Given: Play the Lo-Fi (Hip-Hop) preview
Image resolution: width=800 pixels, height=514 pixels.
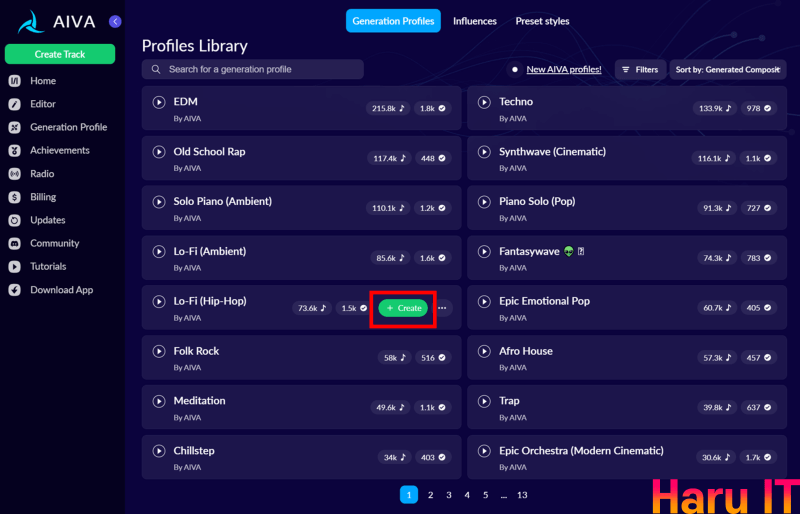Looking at the screenshot, I should pos(159,302).
